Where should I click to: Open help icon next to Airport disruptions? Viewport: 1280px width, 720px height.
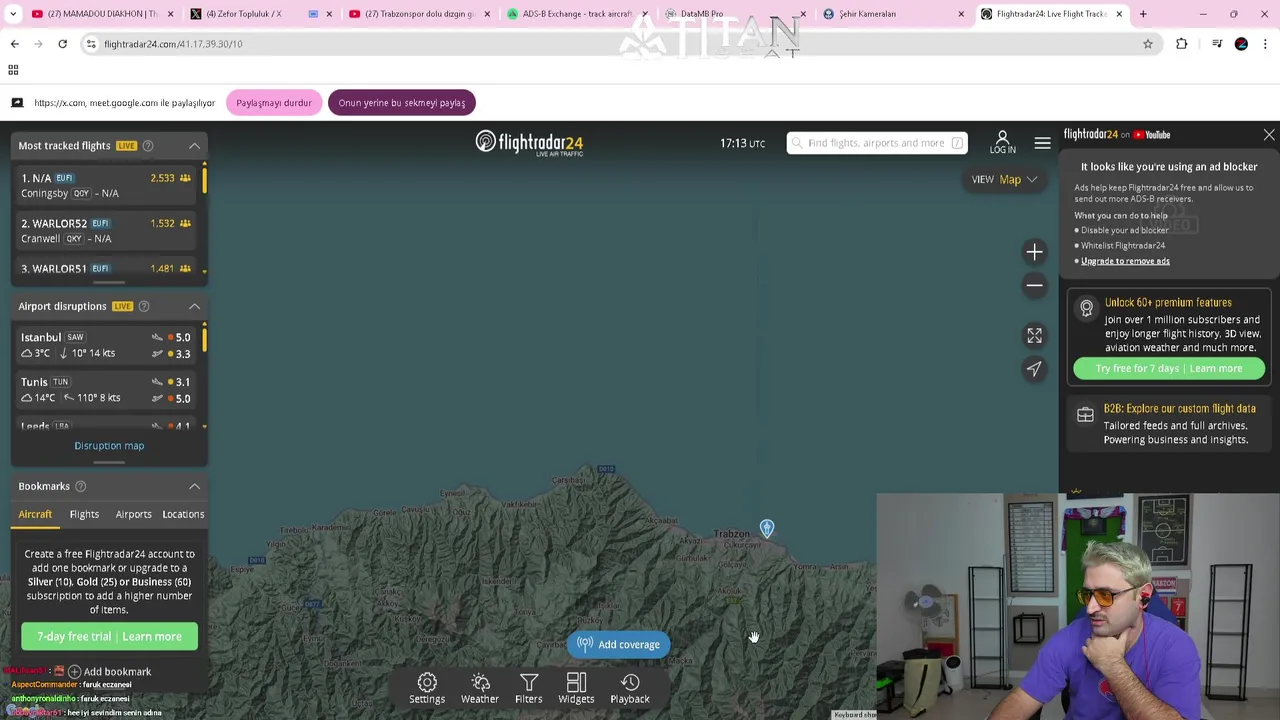(144, 306)
